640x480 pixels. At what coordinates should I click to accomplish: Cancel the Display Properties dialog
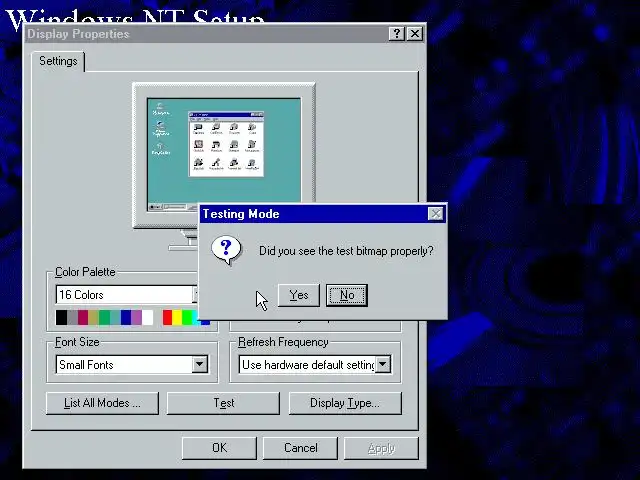pyautogui.click(x=300, y=448)
